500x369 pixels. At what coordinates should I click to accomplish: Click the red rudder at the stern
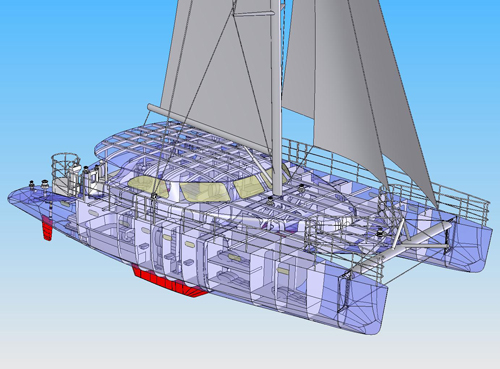[x=47, y=228]
